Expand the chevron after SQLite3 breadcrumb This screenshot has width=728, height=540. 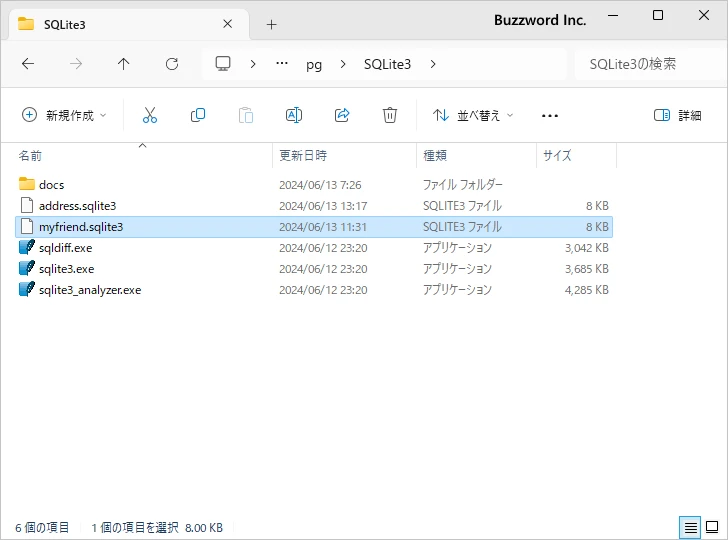point(433,64)
